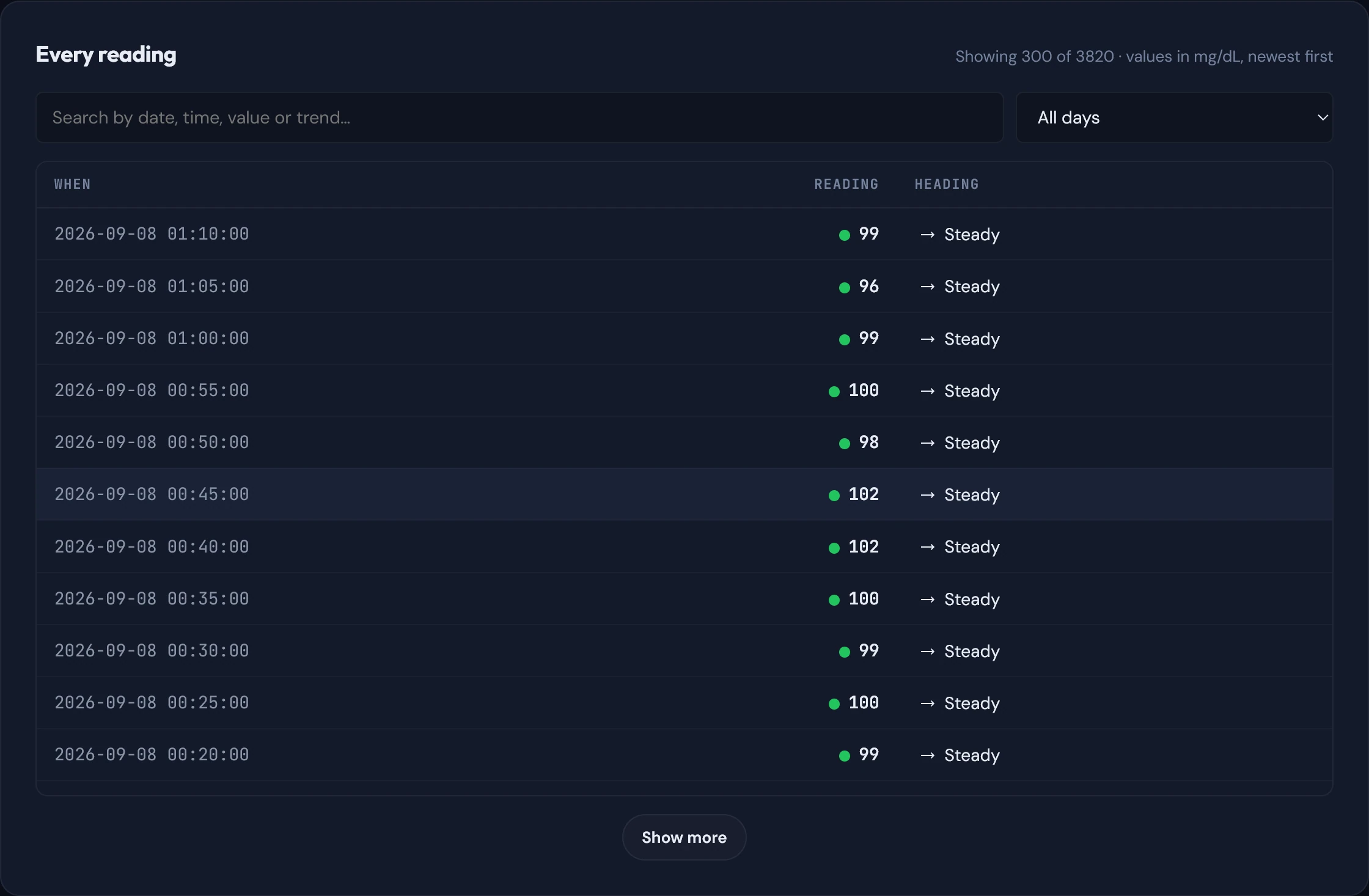The width and height of the screenshot is (1369, 896).
Task: Click the reading value 98
Action: (868, 442)
